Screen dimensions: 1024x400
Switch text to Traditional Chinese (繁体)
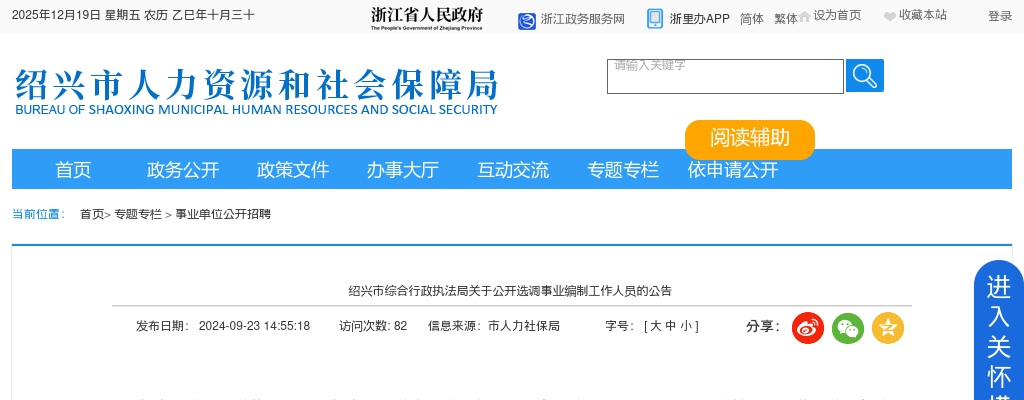point(786,19)
